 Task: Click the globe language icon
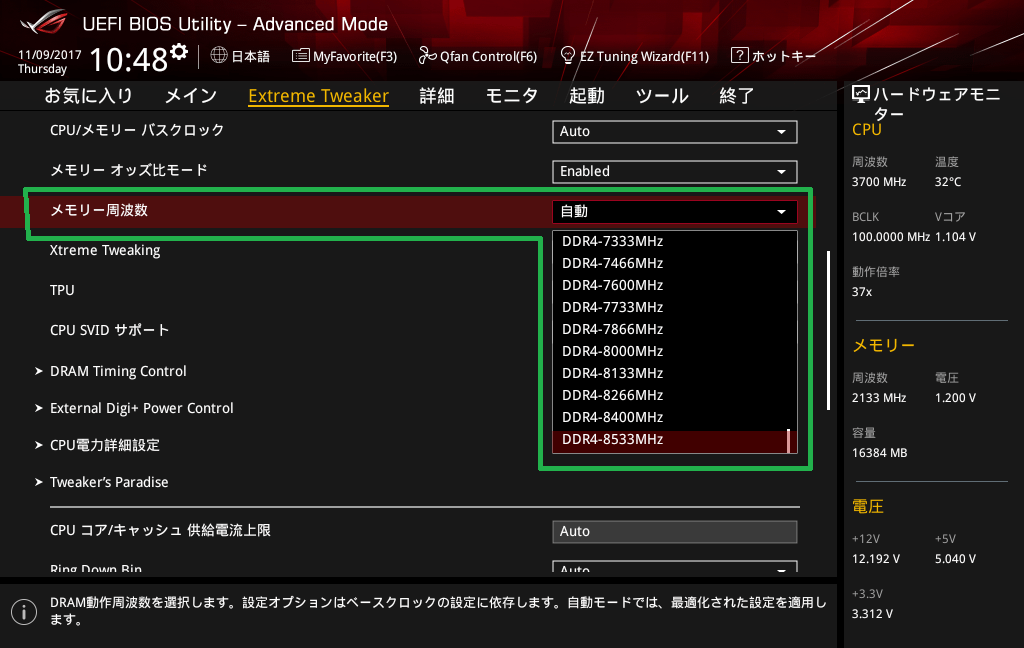(219, 56)
